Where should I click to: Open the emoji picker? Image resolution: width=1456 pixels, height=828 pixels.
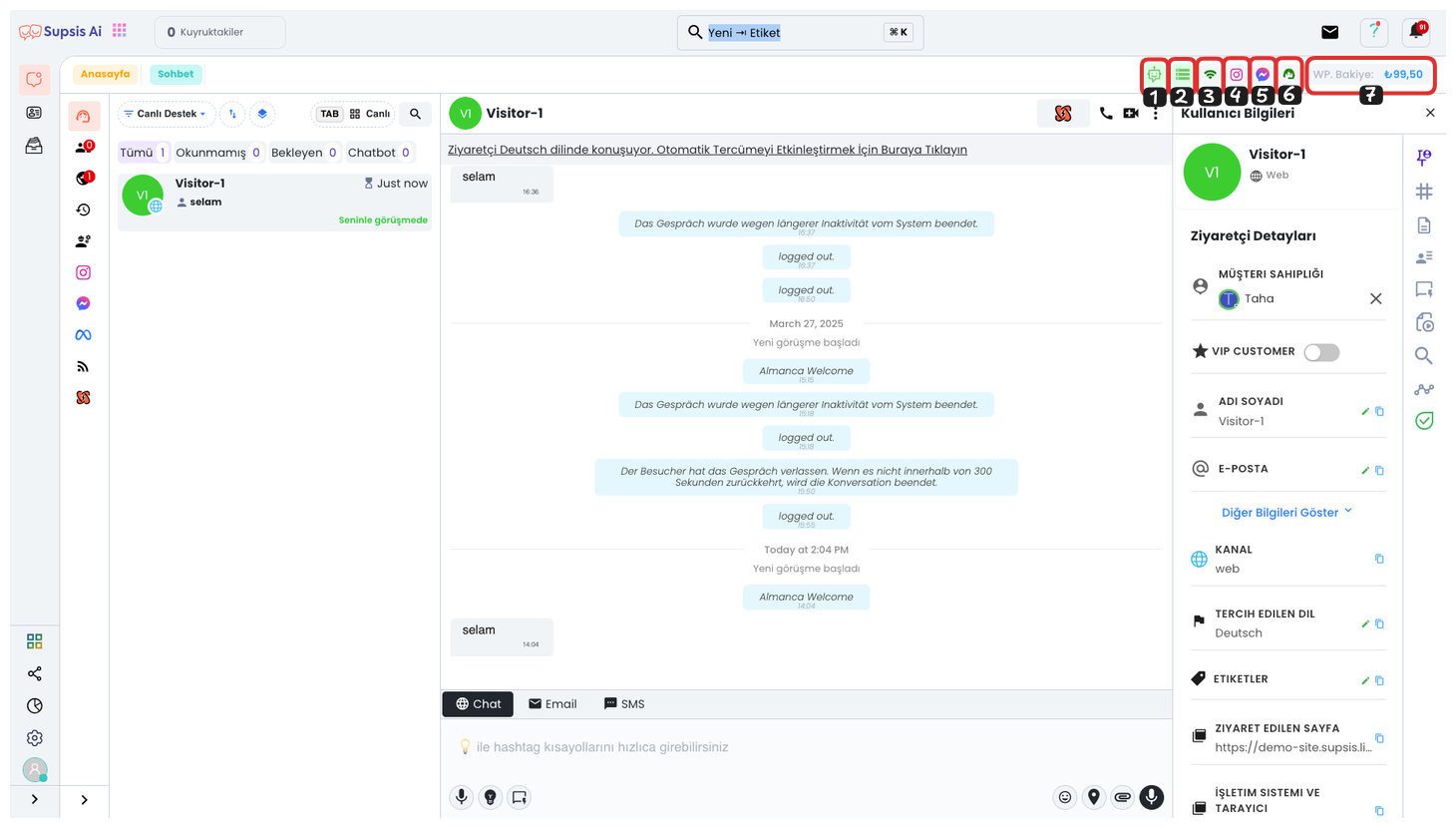pos(1065,797)
